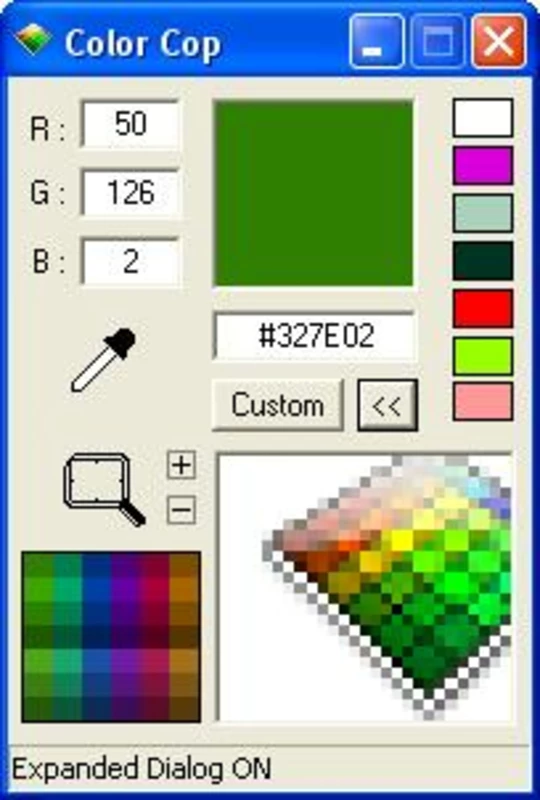Click the Color Cop title bar icon
Image resolution: width=540 pixels, height=800 pixels.
[33, 40]
